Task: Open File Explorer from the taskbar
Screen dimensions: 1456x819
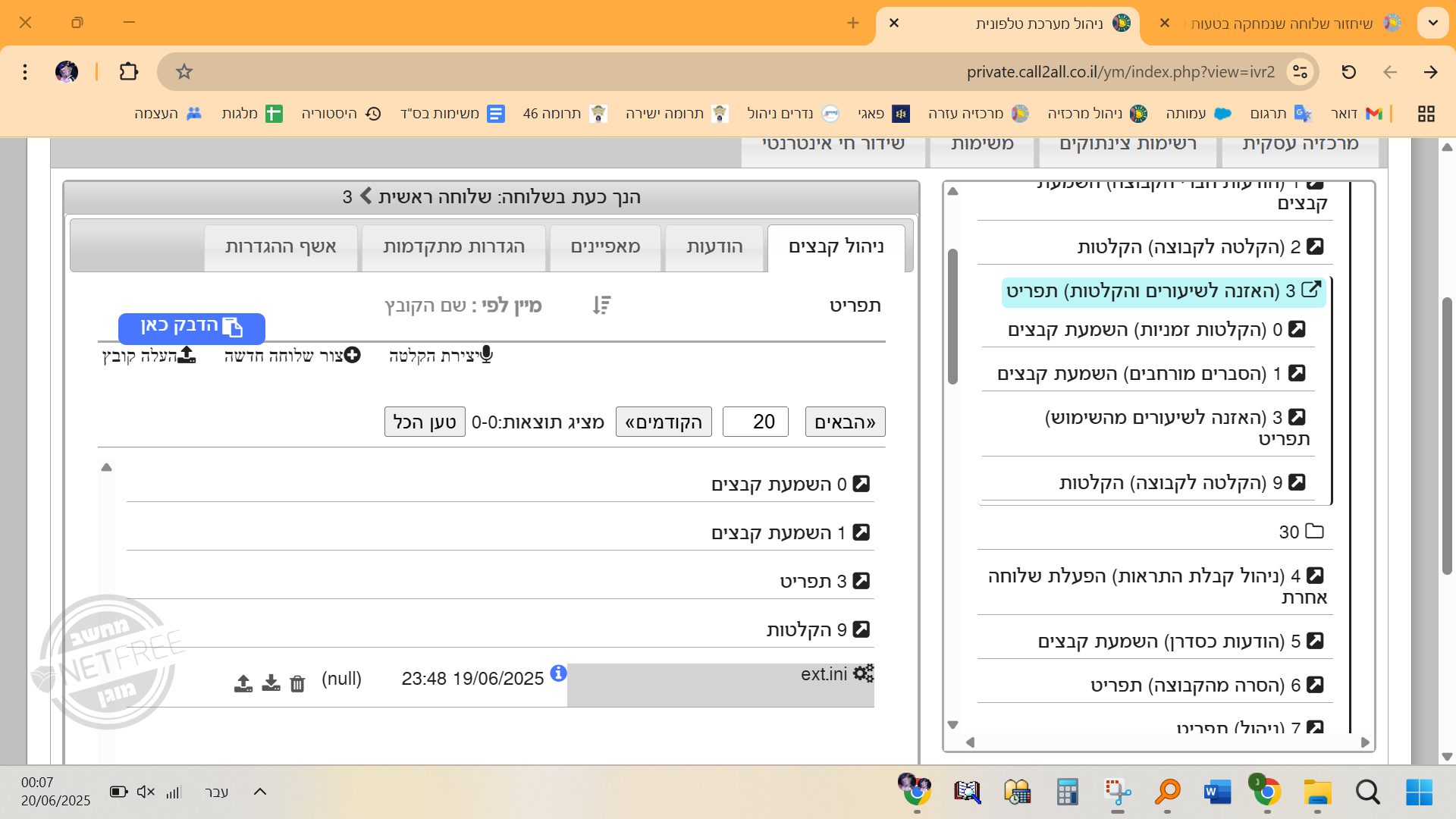Action: point(1318,792)
